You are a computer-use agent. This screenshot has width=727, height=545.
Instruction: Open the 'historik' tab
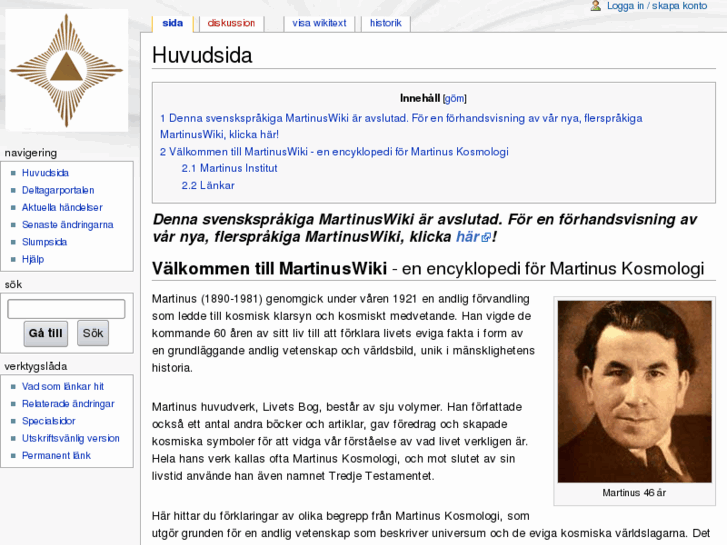(x=385, y=23)
